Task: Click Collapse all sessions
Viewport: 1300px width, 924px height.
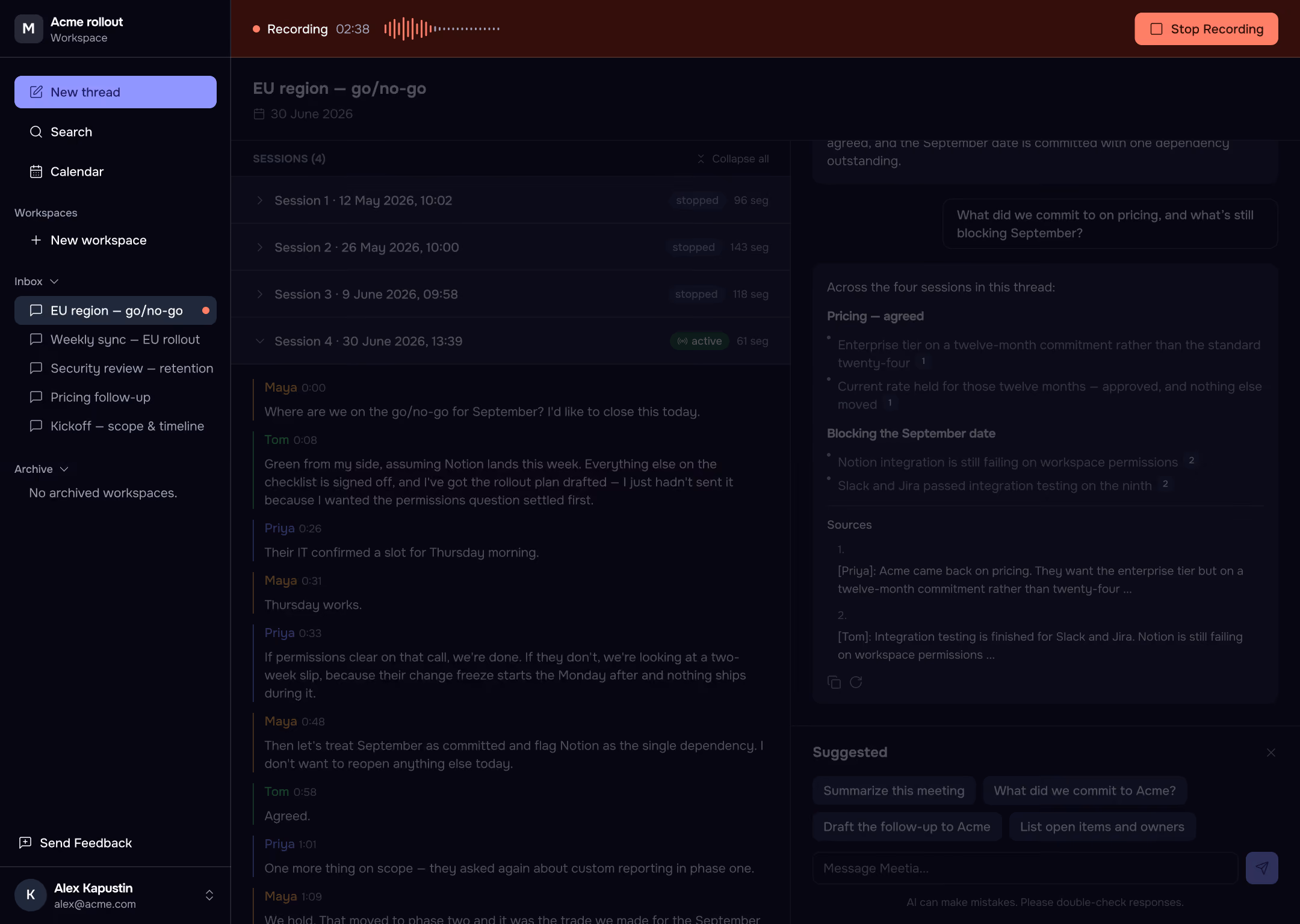Action: tap(732, 159)
